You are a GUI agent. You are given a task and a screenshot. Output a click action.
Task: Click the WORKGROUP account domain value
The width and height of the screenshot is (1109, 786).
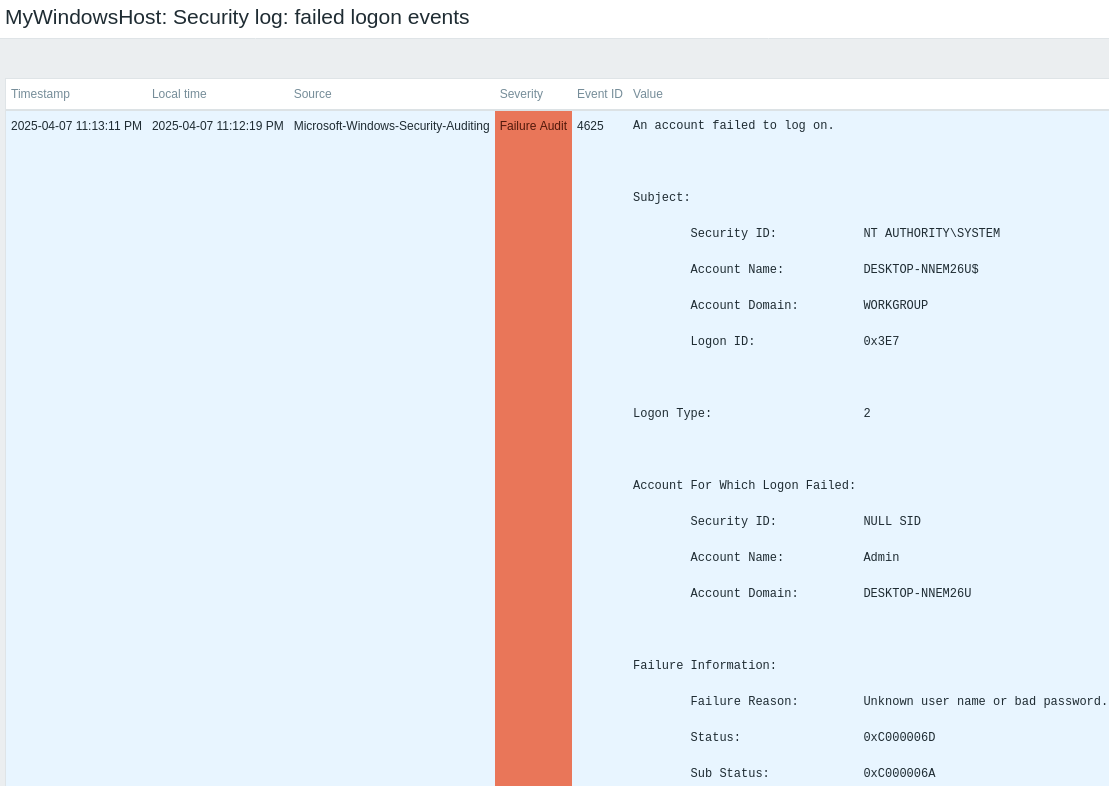pyautogui.click(x=895, y=306)
